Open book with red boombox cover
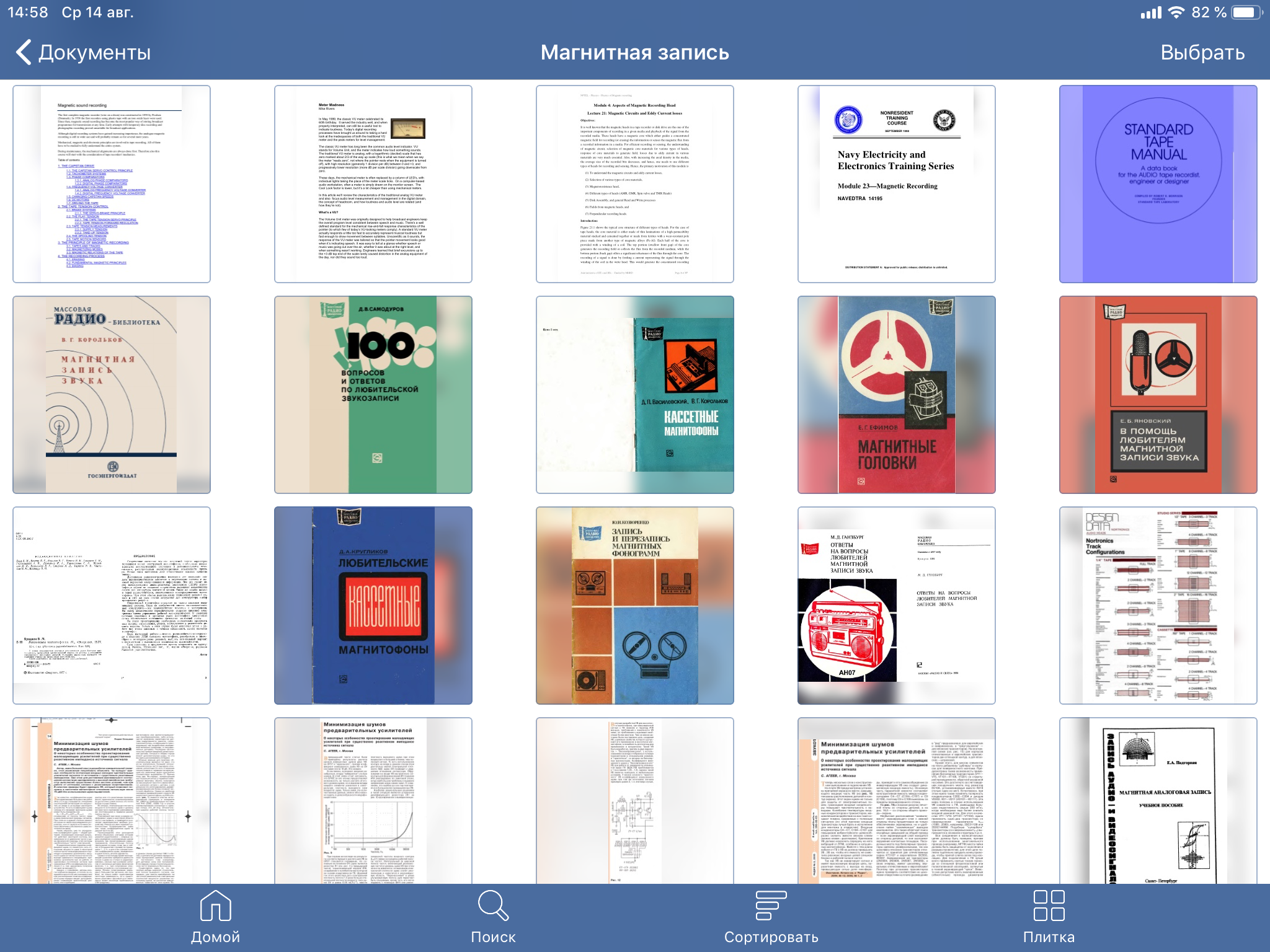Screen dimensions: 1270x952 point(896,606)
